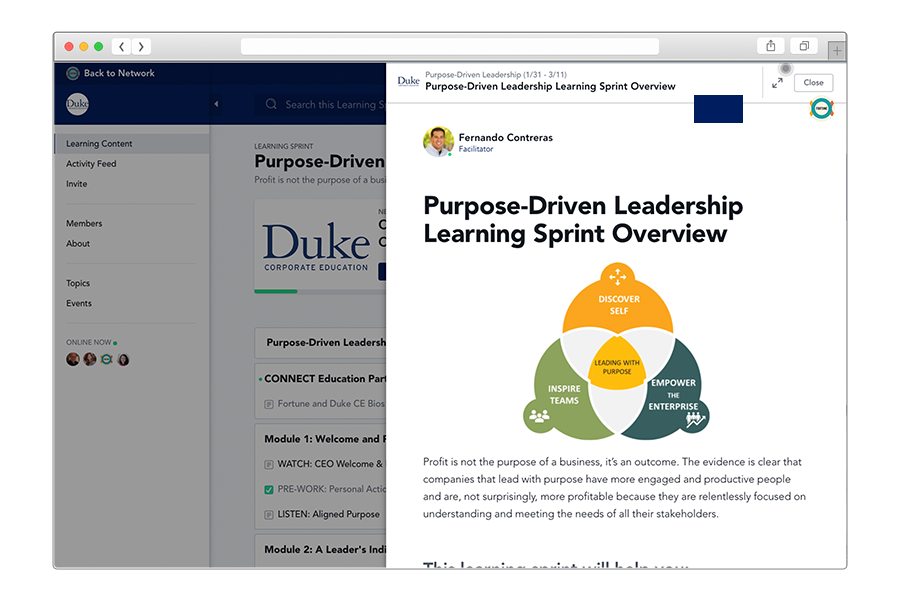Click Fernando Contreras profile photo
900x600 pixels.
438,141
